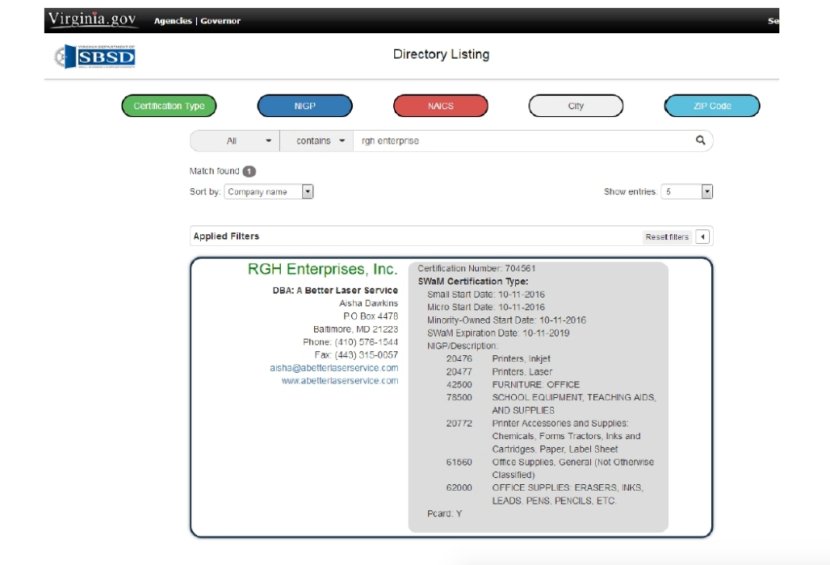Viewport: 830px width, 565px height.
Task: Click SWaM Expiration Date text
Action: (x=498, y=333)
